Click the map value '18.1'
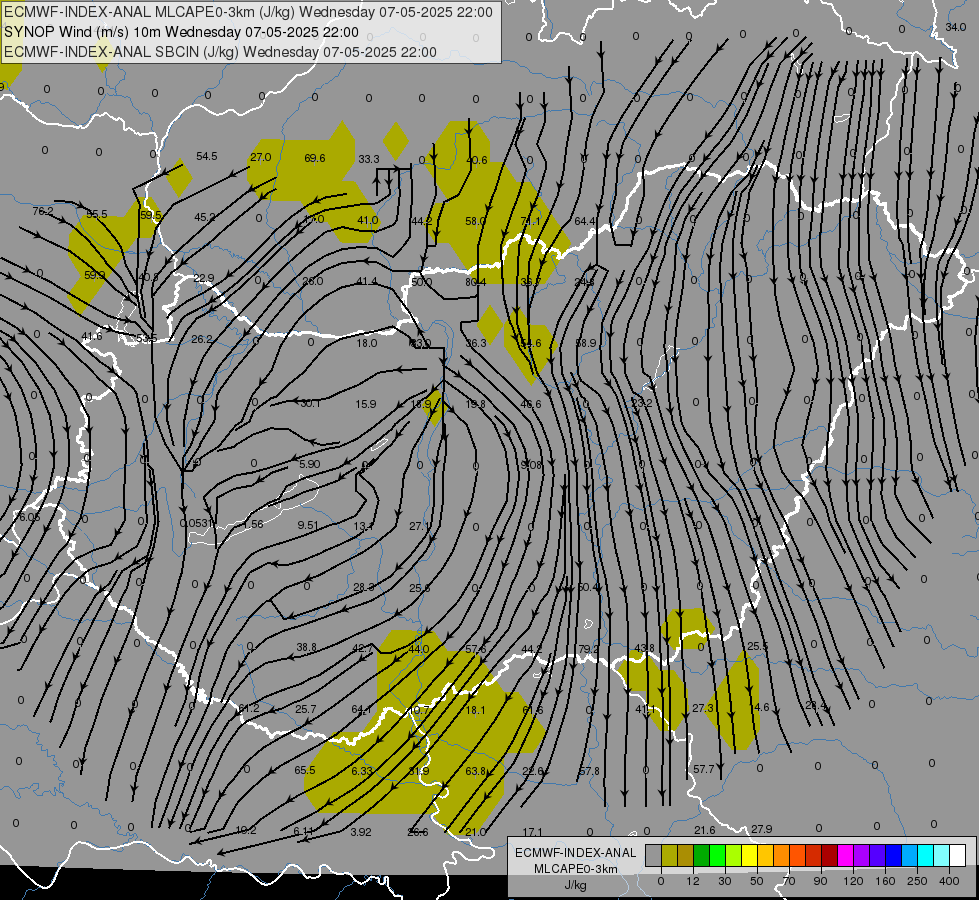 click(475, 710)
